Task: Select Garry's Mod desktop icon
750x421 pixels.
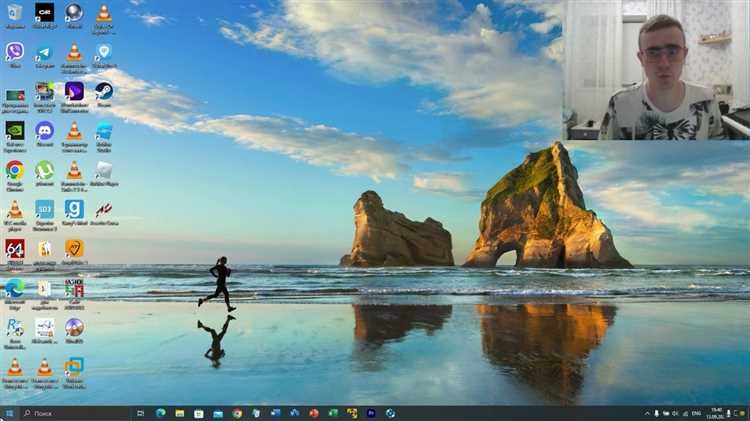Action: 74,209
